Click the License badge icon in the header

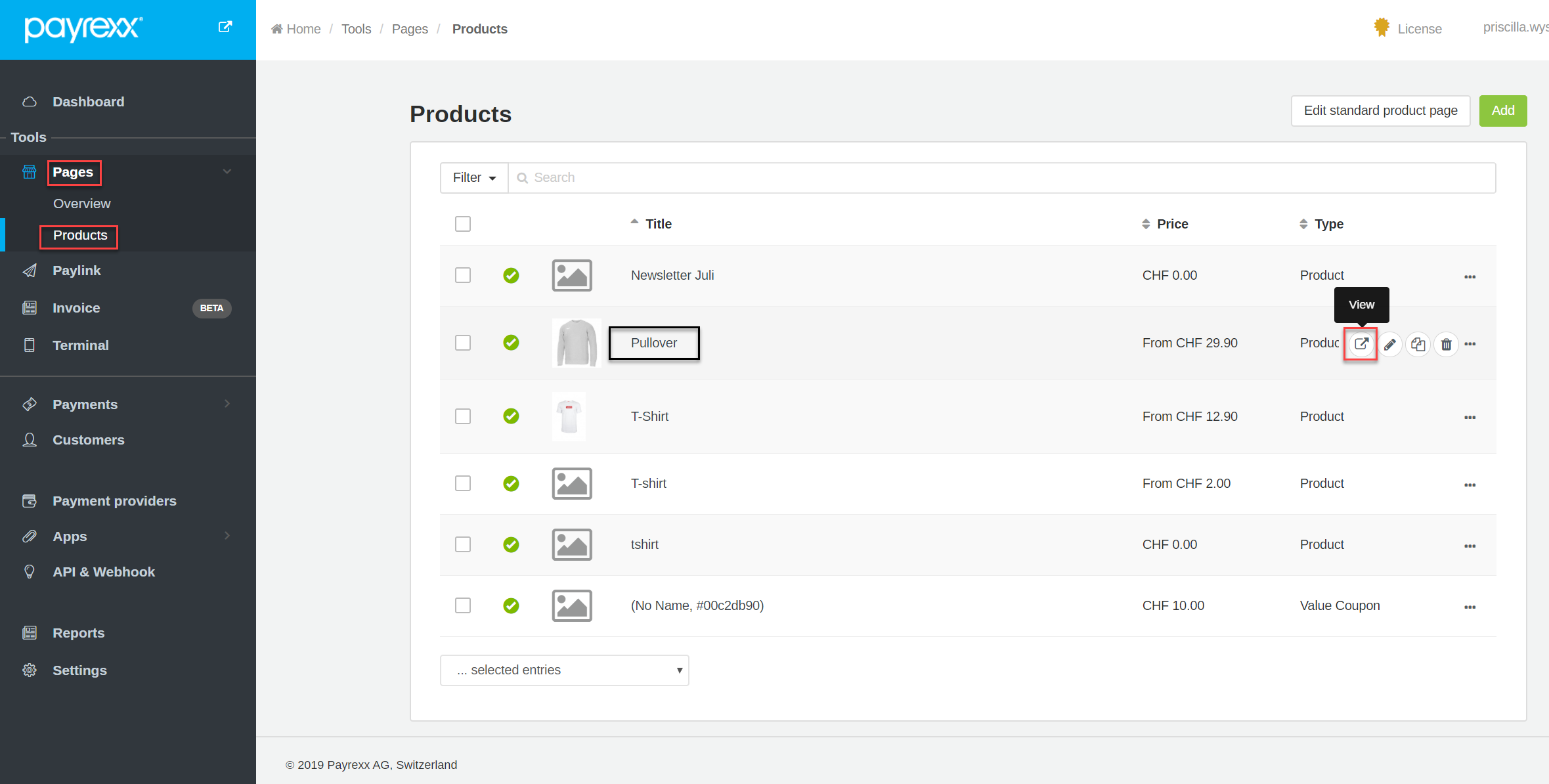pyautogui.click(x=1382, y=28)
